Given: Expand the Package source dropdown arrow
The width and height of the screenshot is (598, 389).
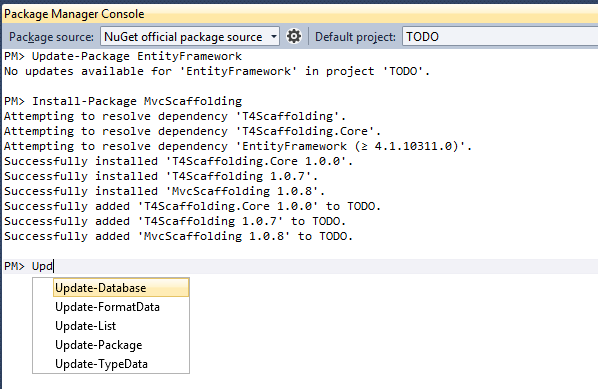Looking at the screenshot, I should coord(273,37).
